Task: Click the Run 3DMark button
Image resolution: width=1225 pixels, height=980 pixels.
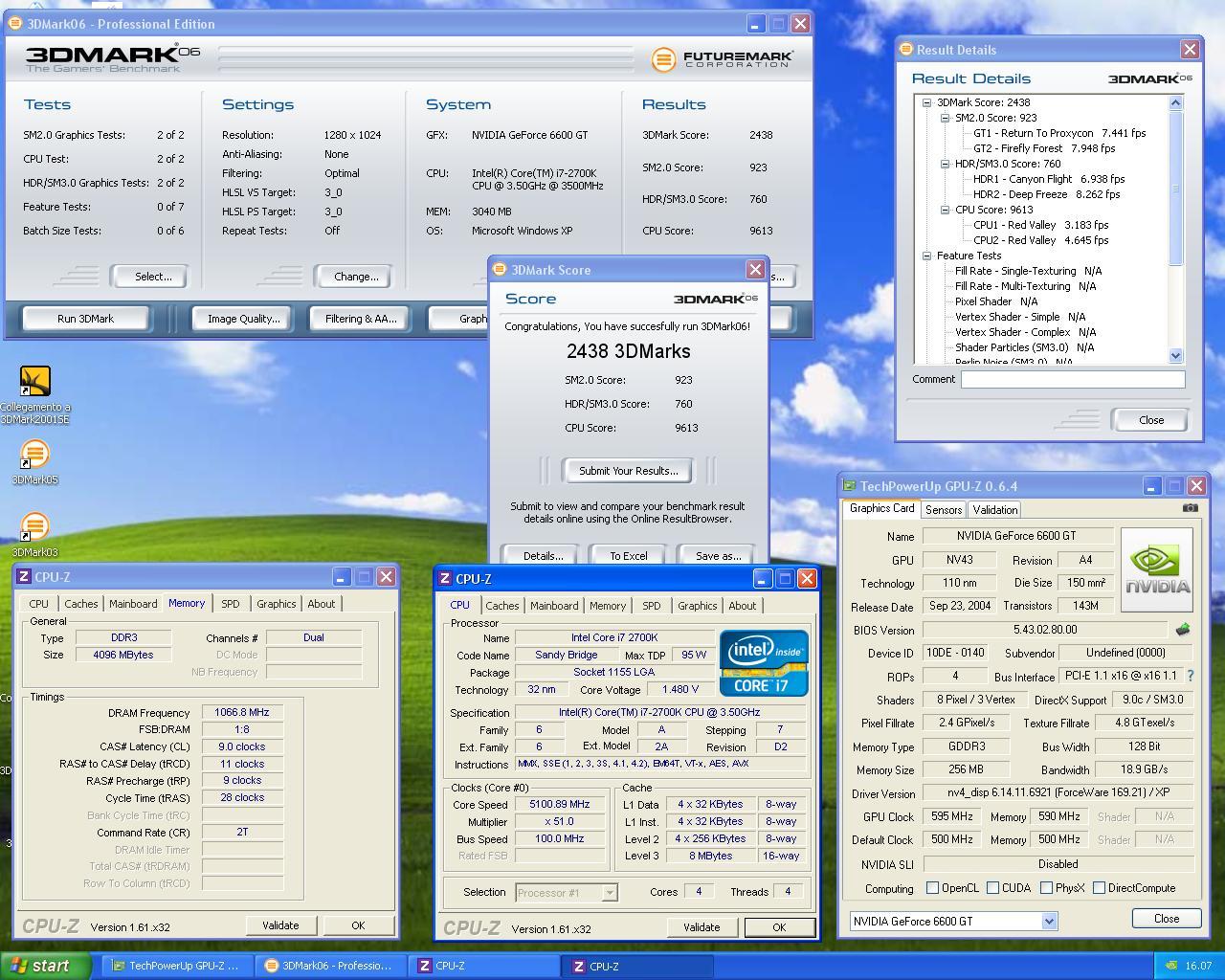Action: tap(85, 319)
